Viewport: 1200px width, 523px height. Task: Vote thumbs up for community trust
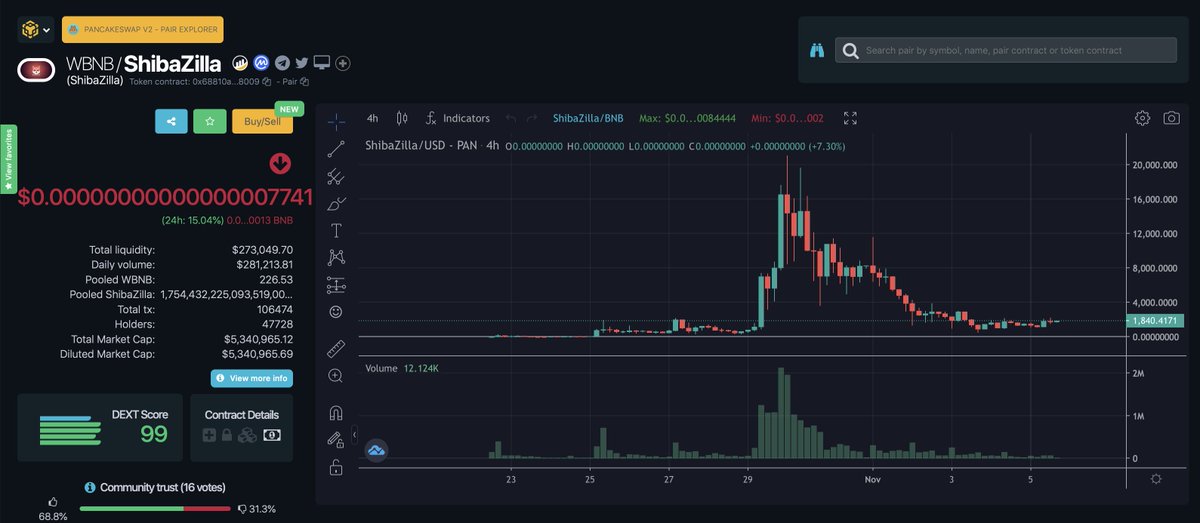(52, 501)
